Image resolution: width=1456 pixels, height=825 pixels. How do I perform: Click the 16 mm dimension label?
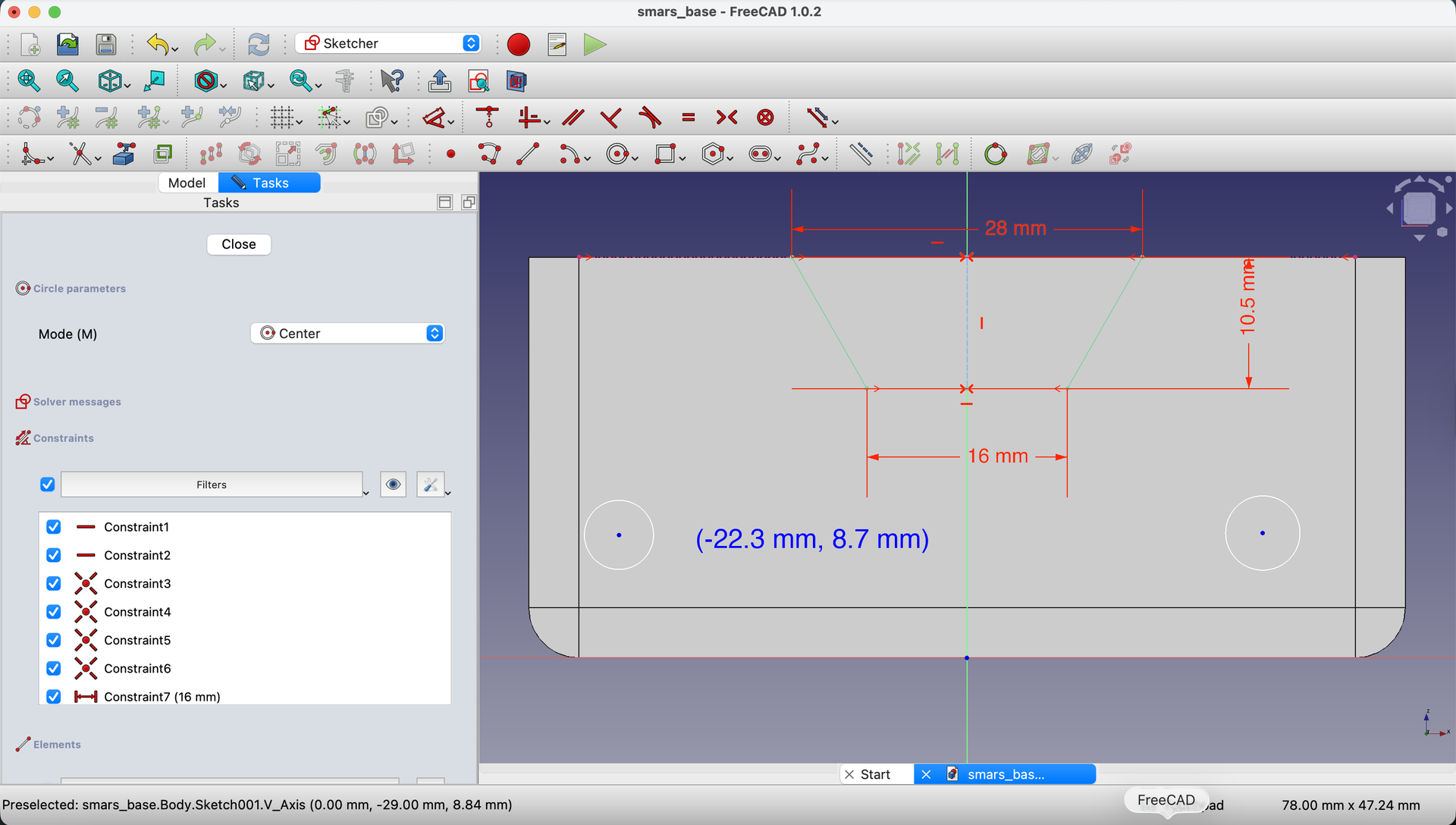[998, 456]
